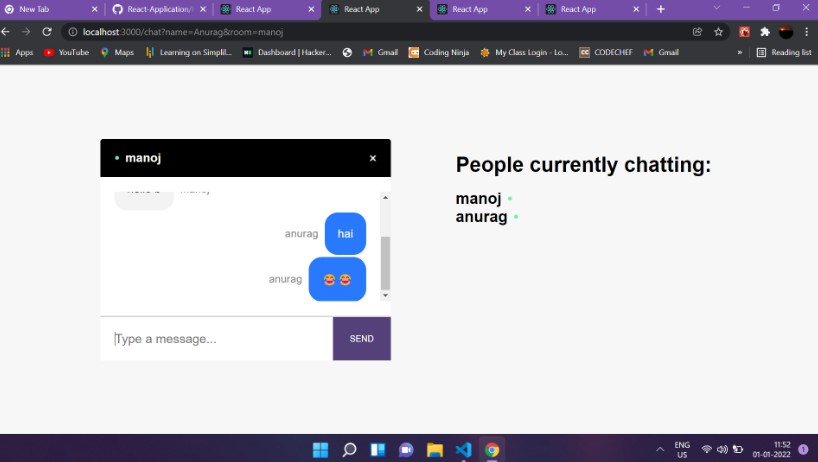Open battery status icon
The width and height of the screenshot is (818, 462).
pos(738,449)
